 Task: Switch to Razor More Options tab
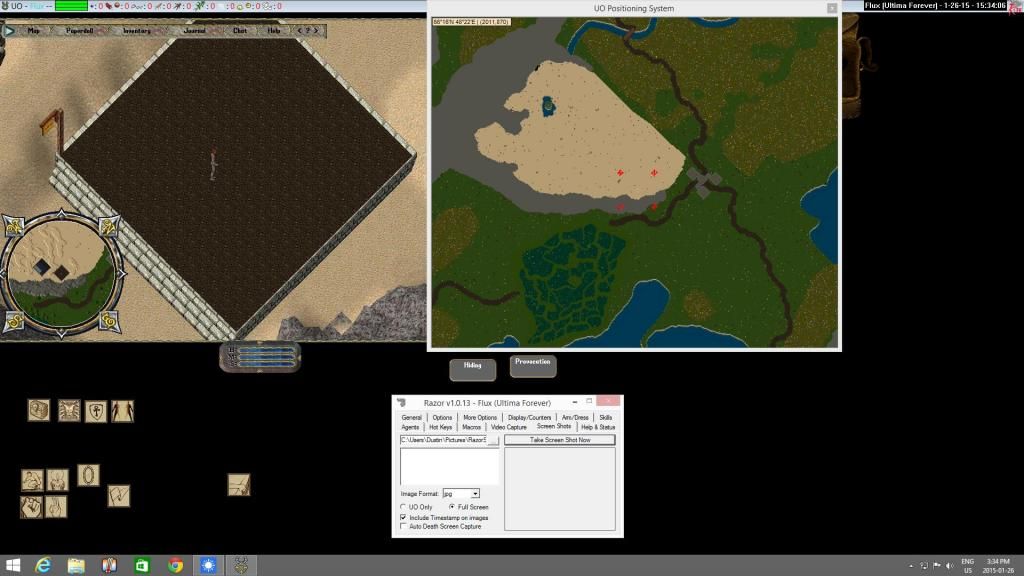(x=480, y=417)
